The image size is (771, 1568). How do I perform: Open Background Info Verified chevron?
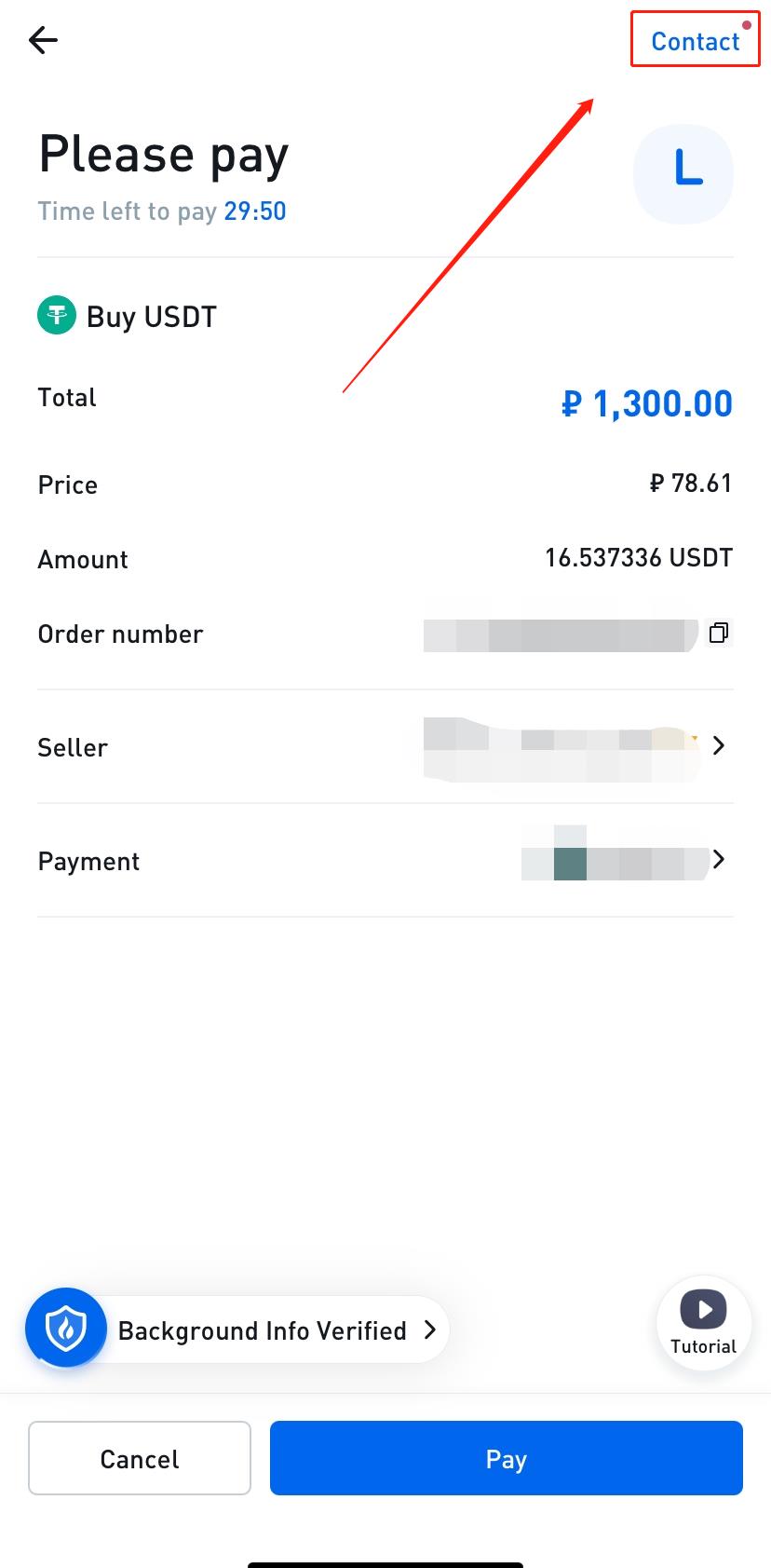tap(430, 1329)
